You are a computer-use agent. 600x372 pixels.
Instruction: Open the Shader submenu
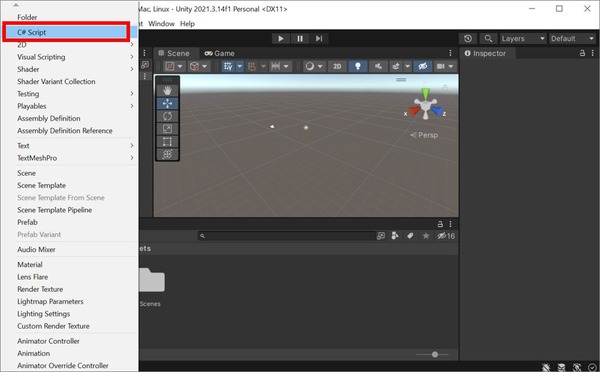[x=70, y=69]
